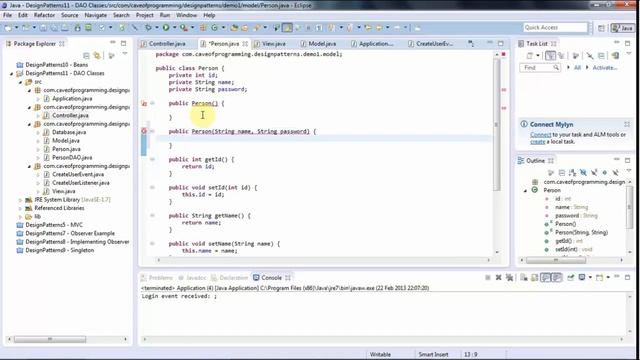This screenshot has width=640, height=360.
Task: Switch to the Problems tab
Action: point(160,278)
